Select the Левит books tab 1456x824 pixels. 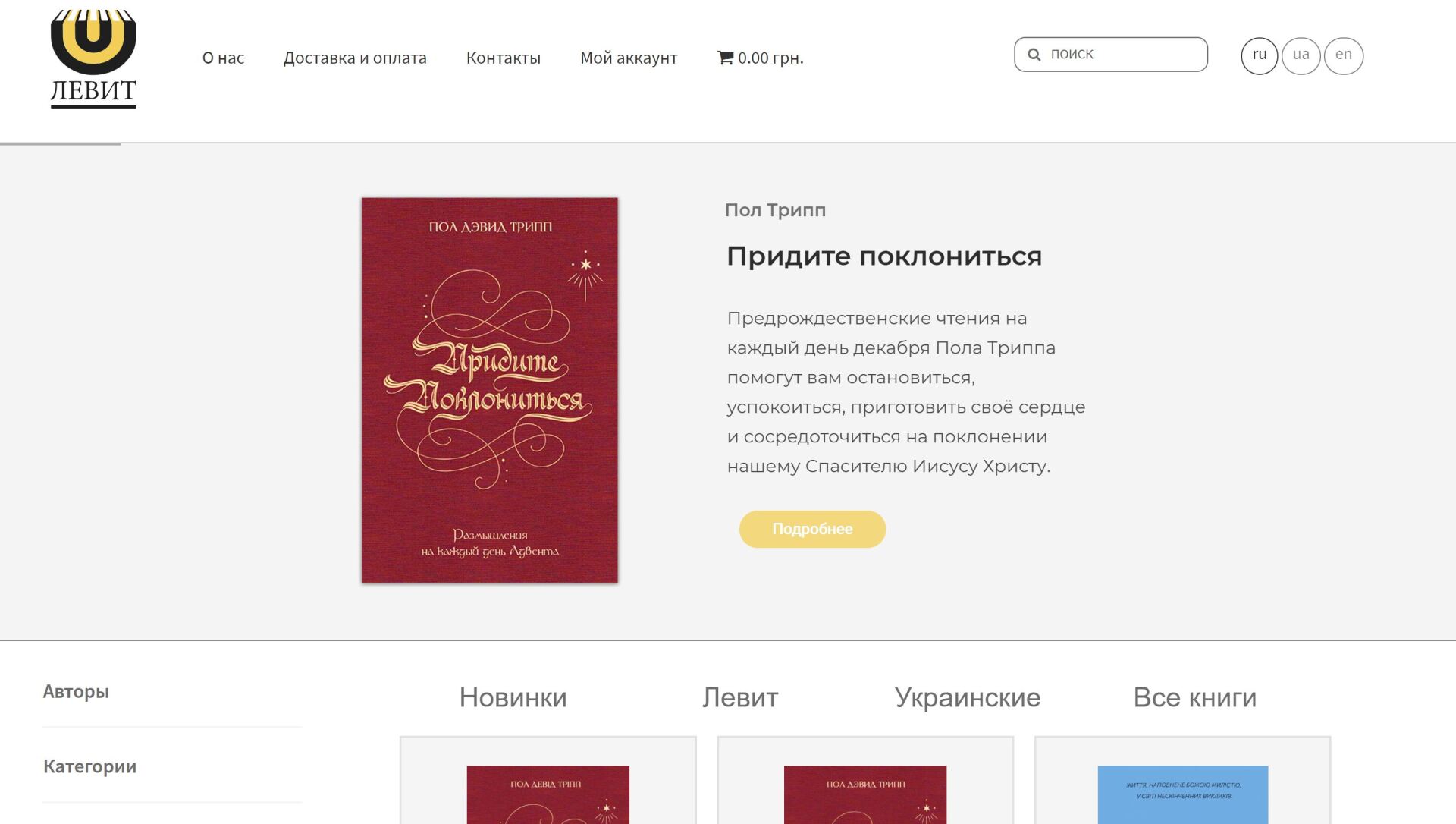coord(740,697)
